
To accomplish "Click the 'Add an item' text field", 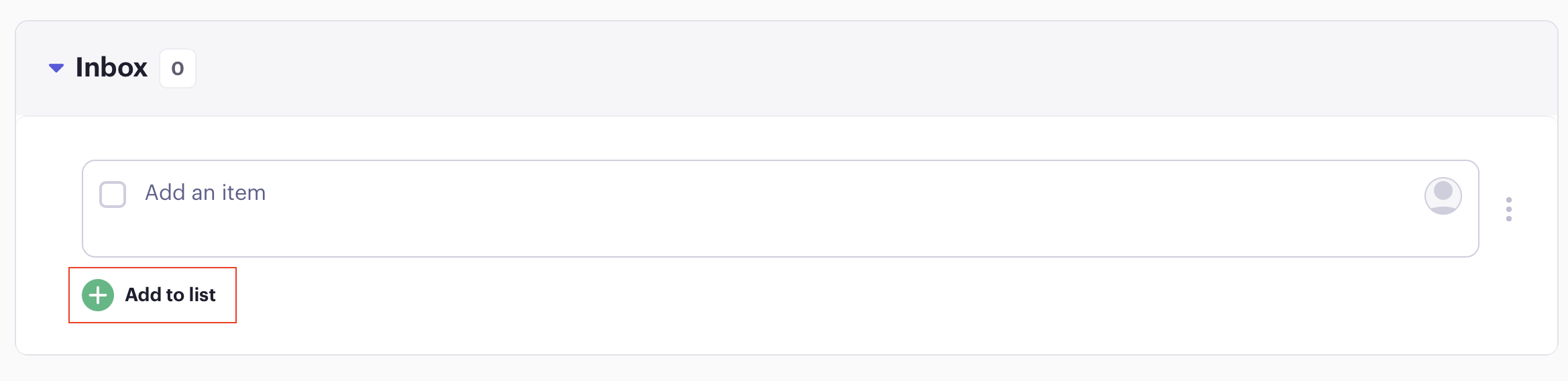I will click(205, 193).
